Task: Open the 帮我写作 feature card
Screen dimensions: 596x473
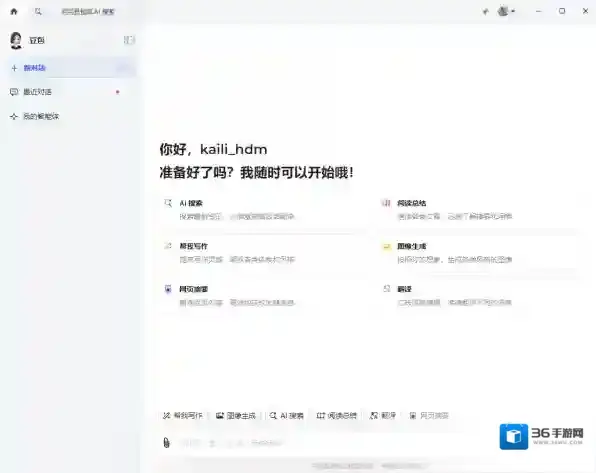Action: tap(263, 253)
